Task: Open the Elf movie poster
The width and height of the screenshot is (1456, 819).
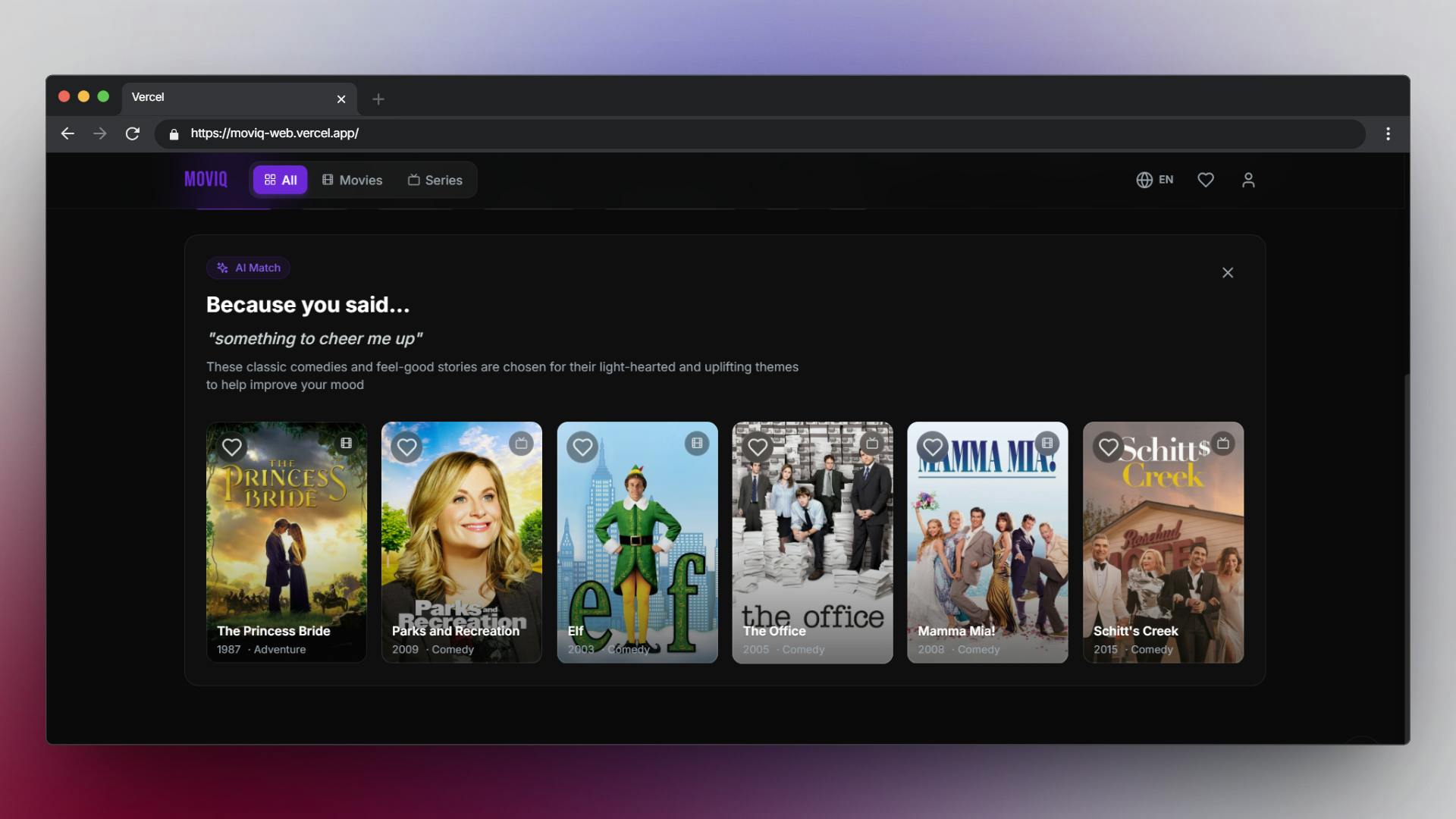Action: pos(637,542)
